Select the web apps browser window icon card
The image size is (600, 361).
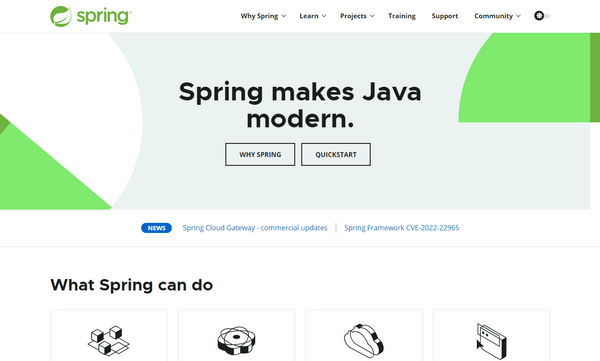492,335
